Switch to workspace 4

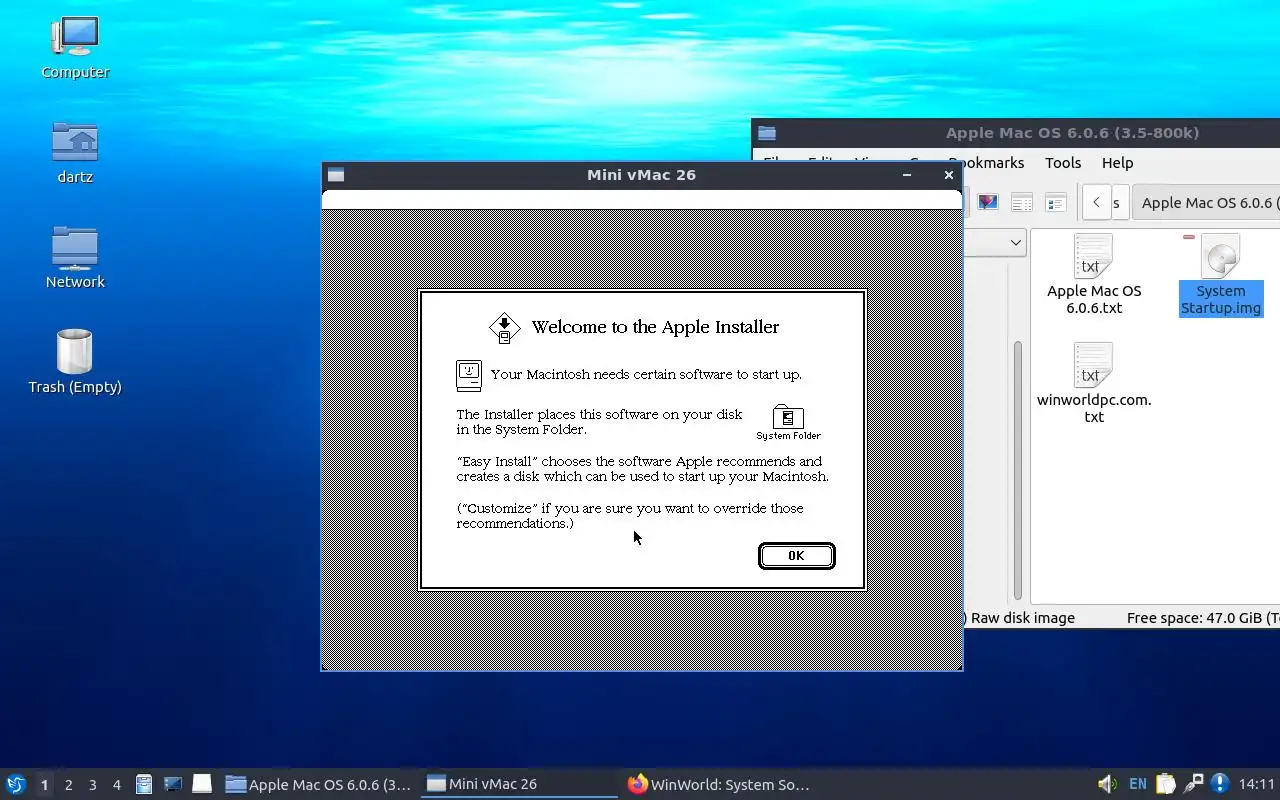116,785
